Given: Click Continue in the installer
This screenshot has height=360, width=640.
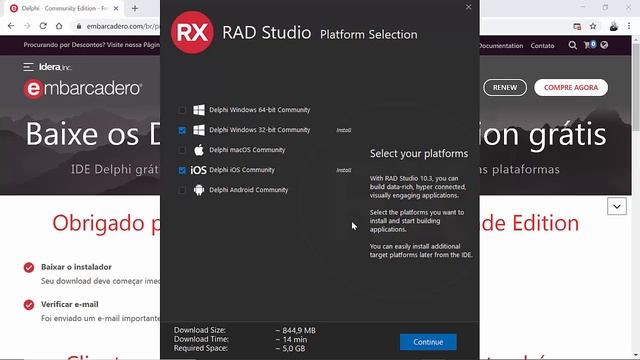Looking at the screenshot, I should (x=428, y=342).
